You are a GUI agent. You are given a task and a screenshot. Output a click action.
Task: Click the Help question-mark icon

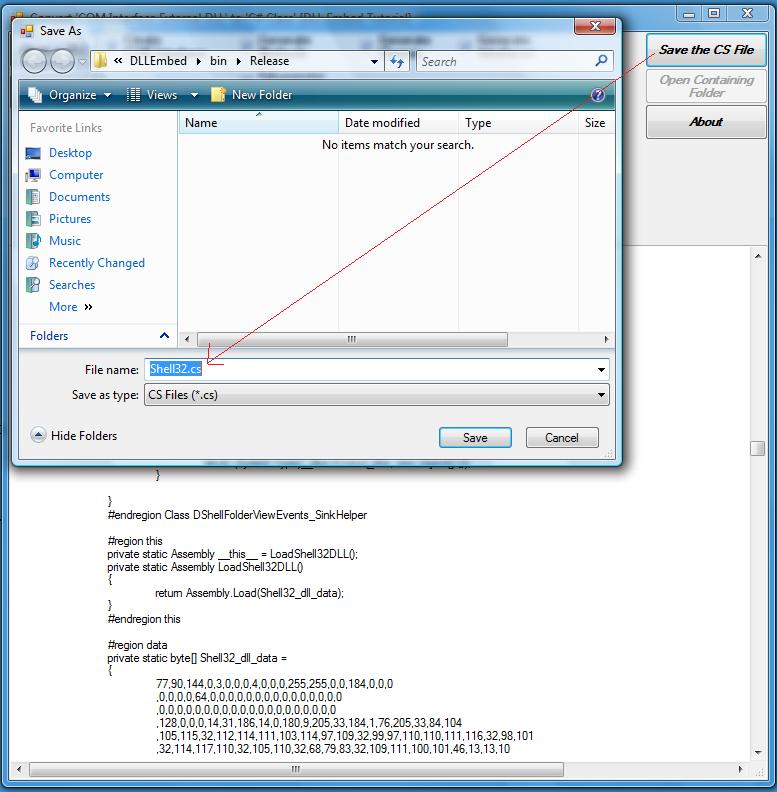tap(598, 95)
